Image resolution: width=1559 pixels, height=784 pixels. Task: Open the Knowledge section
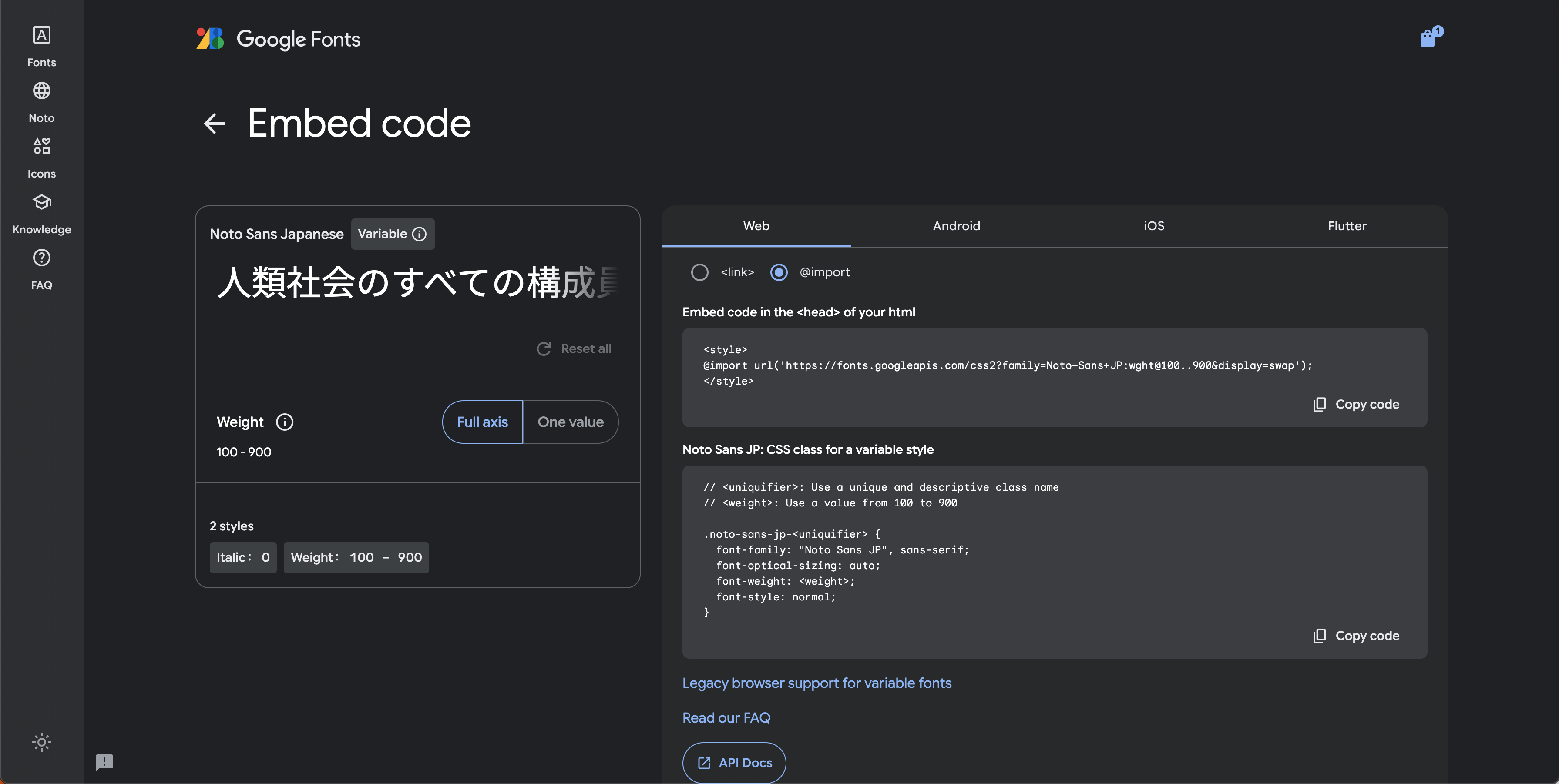pos(41,213)
